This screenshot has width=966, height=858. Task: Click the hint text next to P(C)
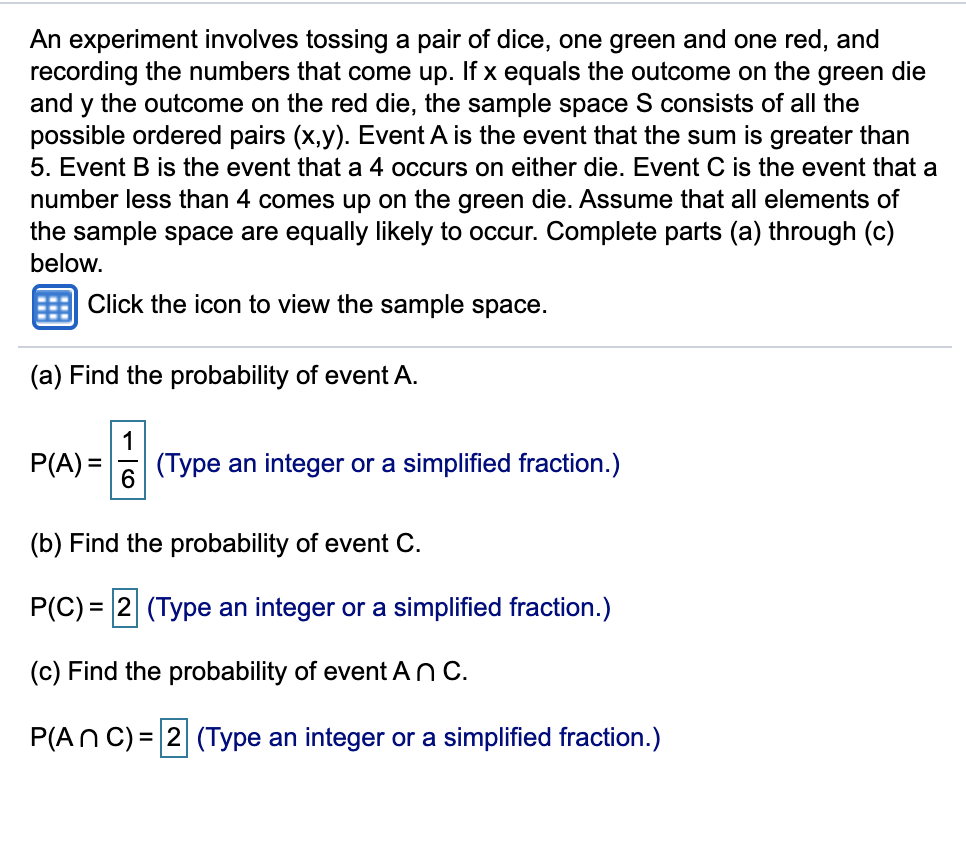pyautogui.click(x=378, y=607)
